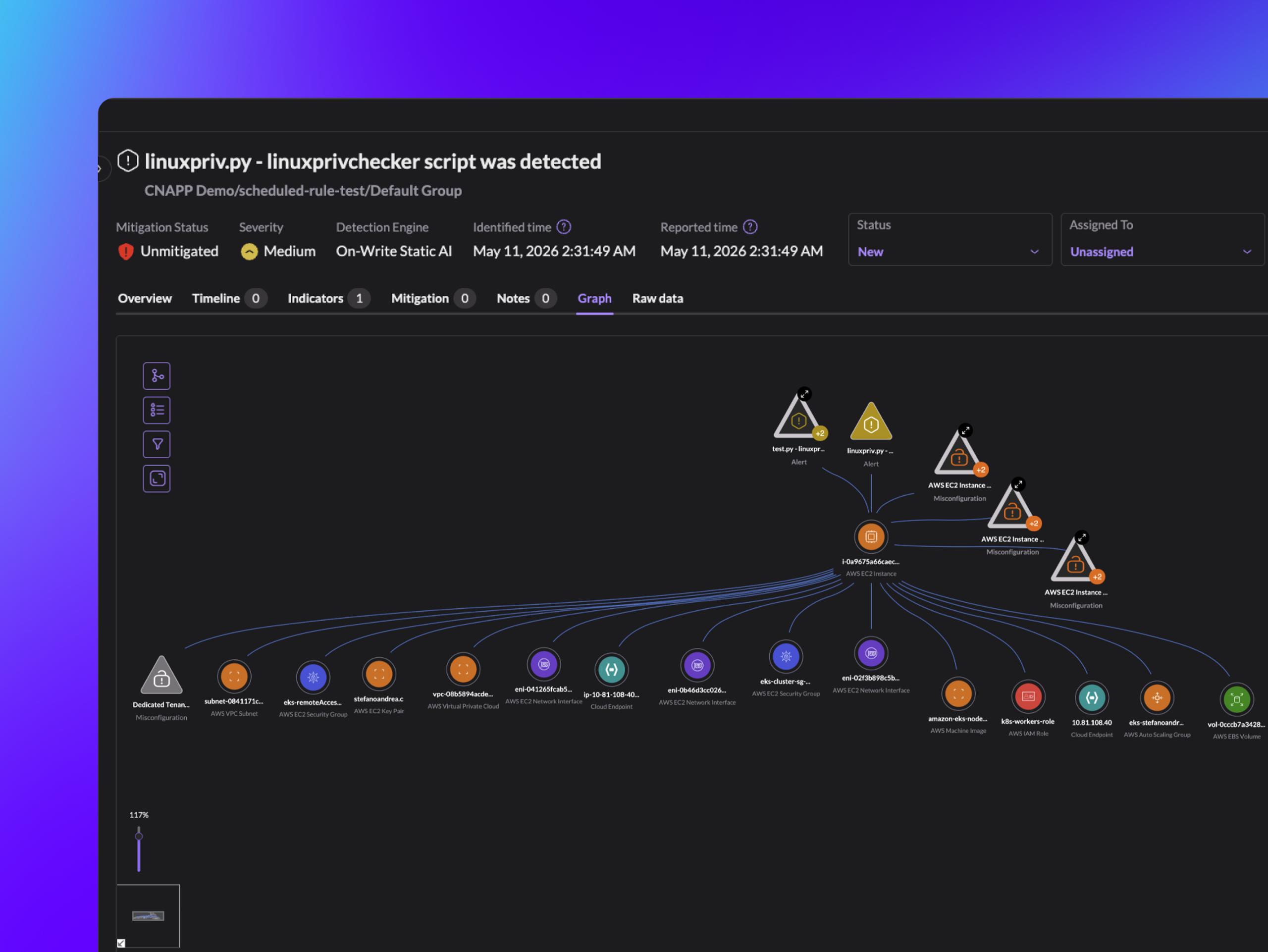Screen dimensions: 1268x952
Task: Select the 10.81.108.40 cloud endpoint node
Action: (1092, 697)
